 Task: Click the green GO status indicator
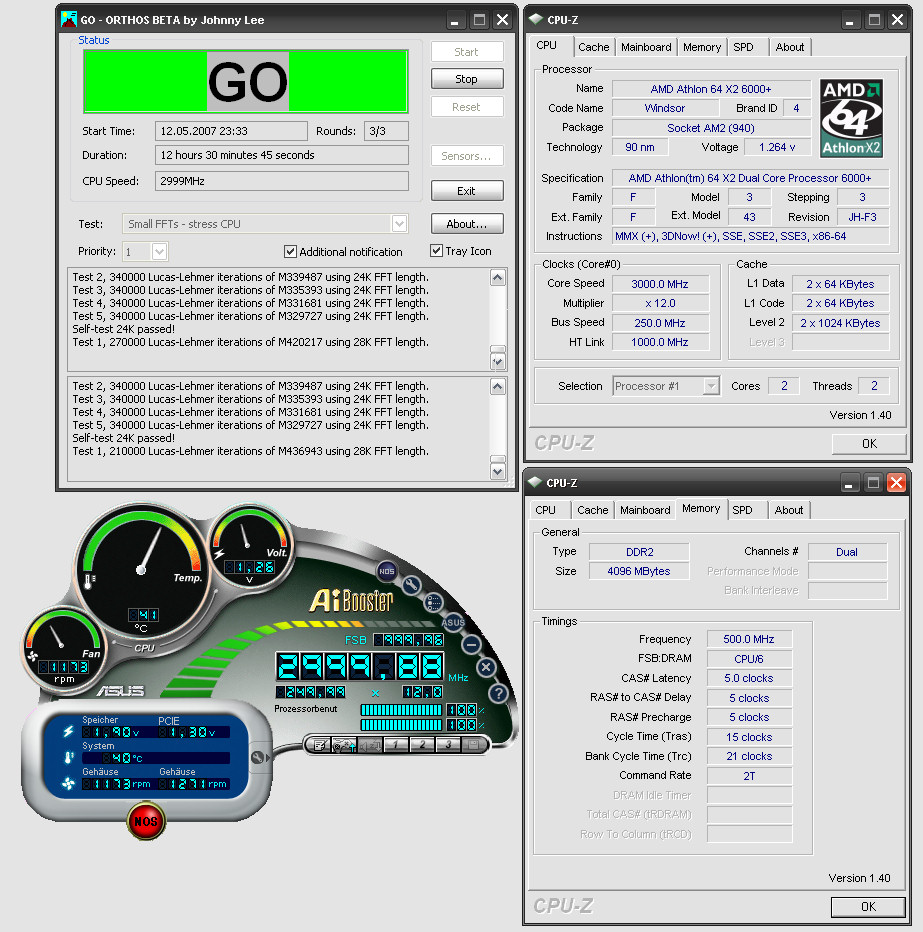tap(246, 81)
